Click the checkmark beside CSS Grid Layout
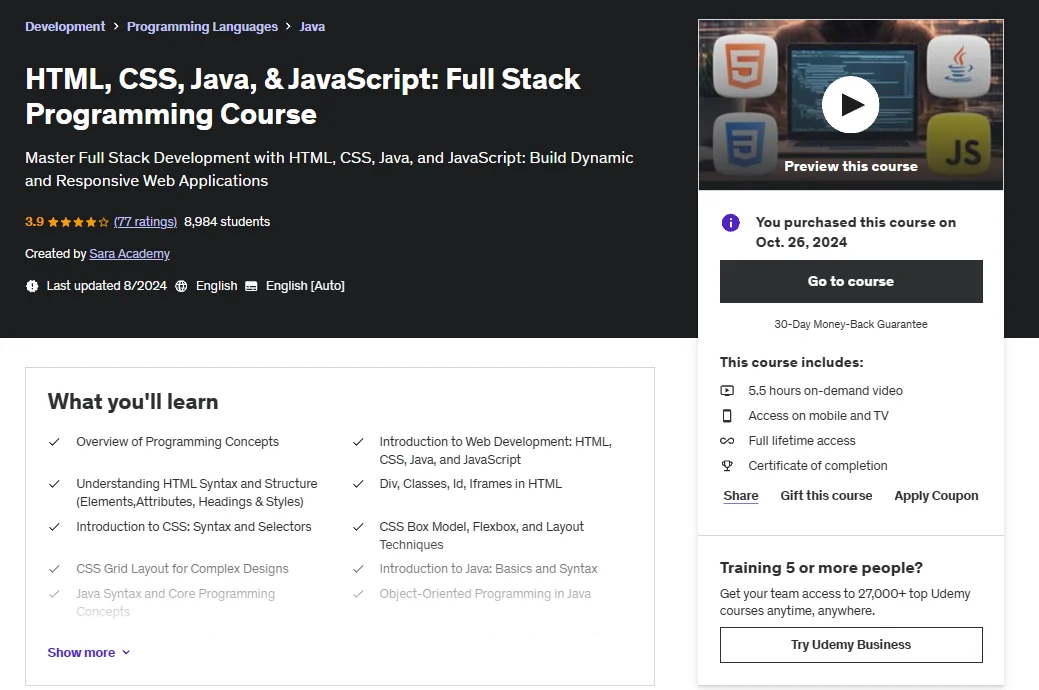The width and height of the screenshot is (1039, 690). 54,569
